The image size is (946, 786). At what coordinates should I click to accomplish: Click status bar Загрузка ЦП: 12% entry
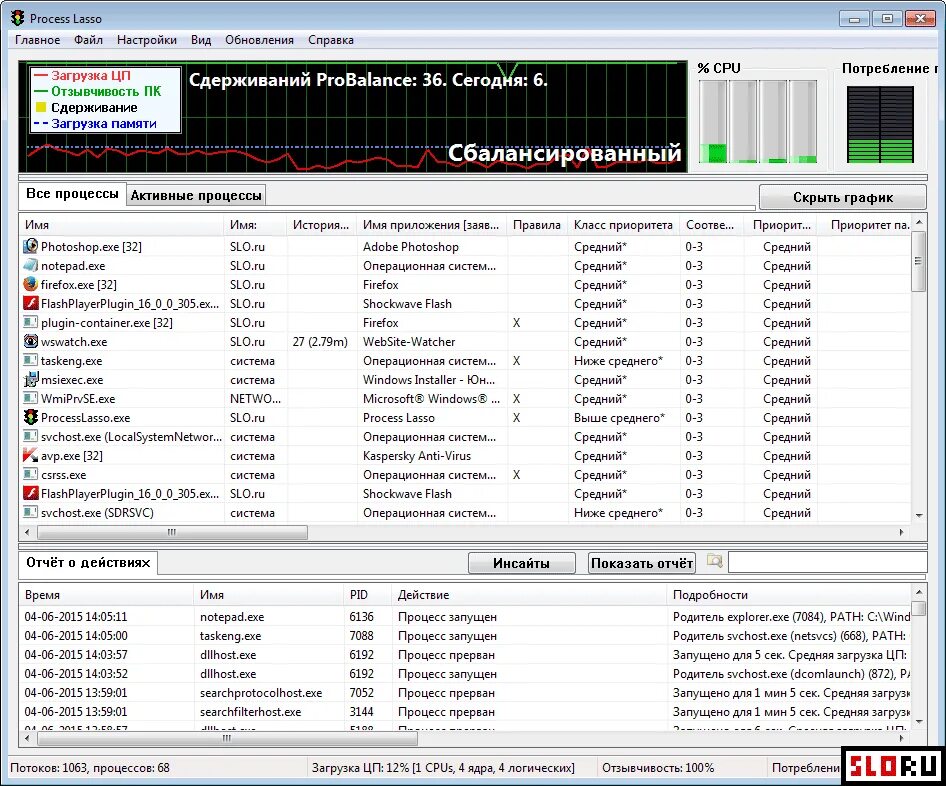443,768
